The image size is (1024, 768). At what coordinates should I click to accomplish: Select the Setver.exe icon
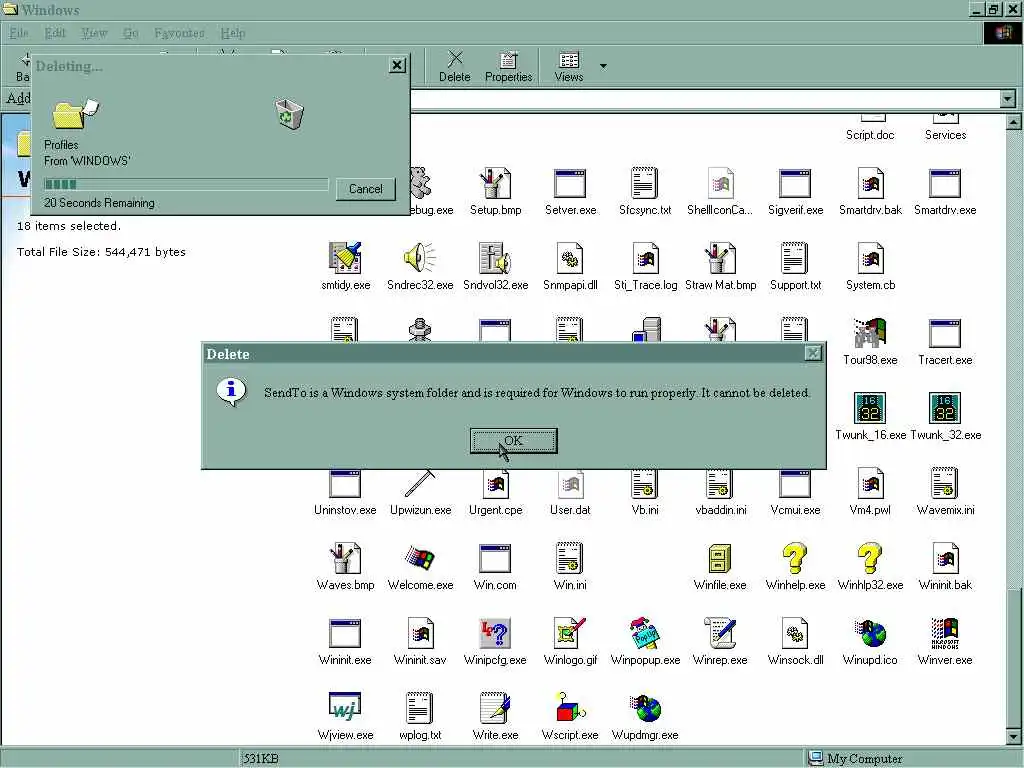(570, 184)
